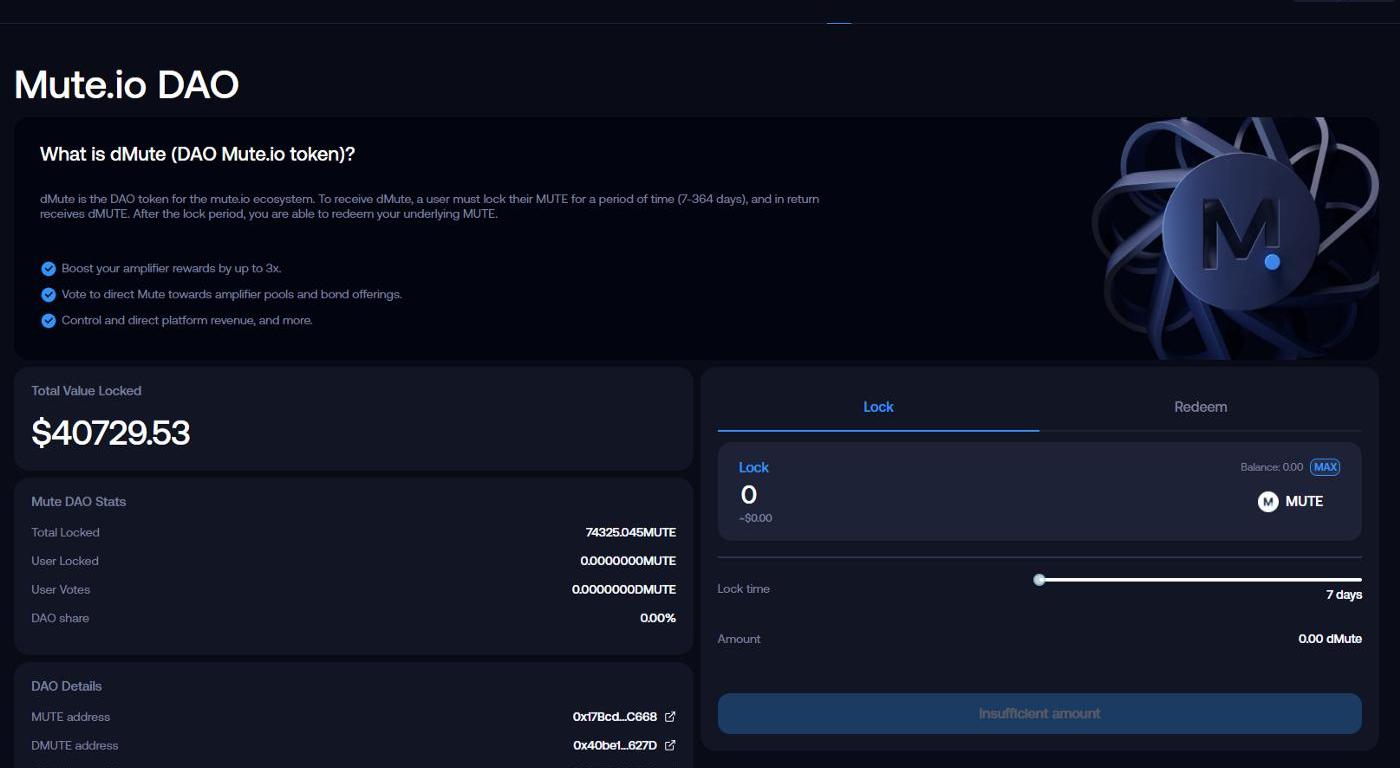Open the 0x17Bcd...C668 MUTE address link

tap(615, 717)
